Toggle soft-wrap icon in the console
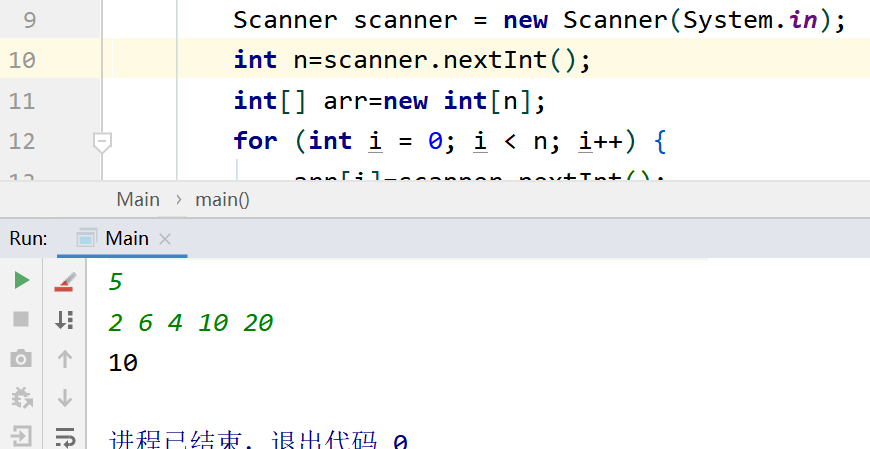Screen dimensions: 870x449 pos(65,437)
